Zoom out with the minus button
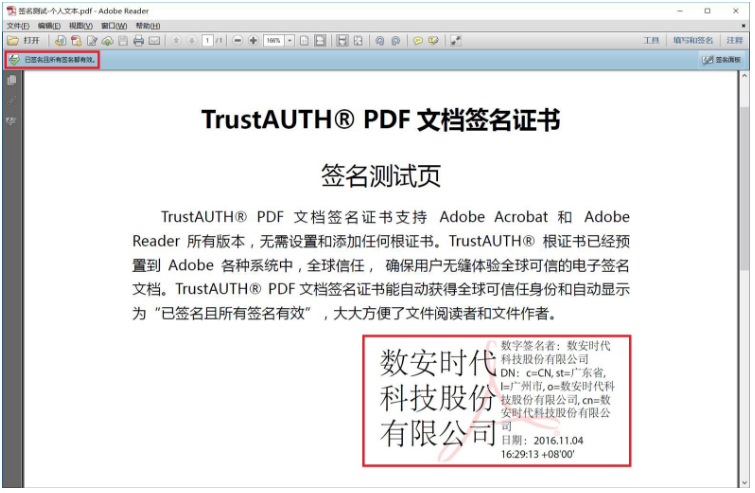 (x=237, y=41)
